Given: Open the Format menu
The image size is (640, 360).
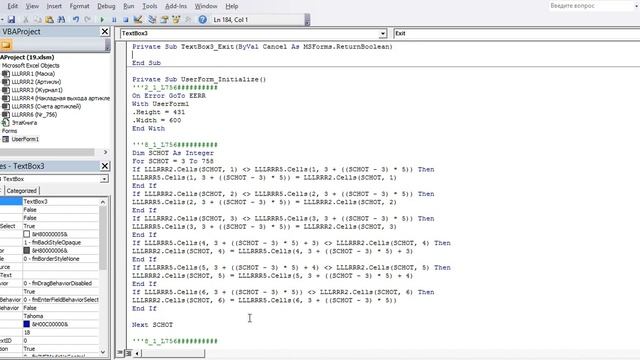Looking at the screenshot, I should click(x=79, y=6).
